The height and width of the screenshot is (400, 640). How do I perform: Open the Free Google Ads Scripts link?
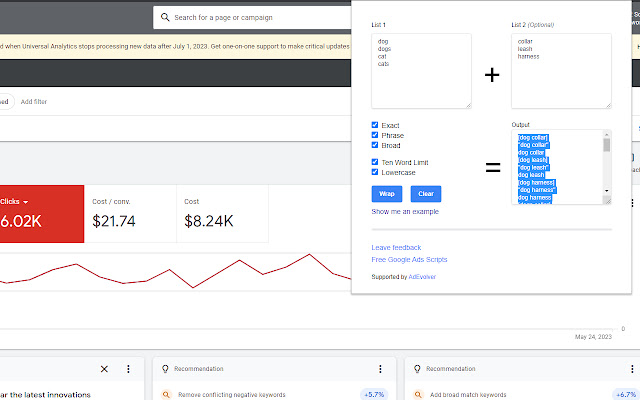409,260
